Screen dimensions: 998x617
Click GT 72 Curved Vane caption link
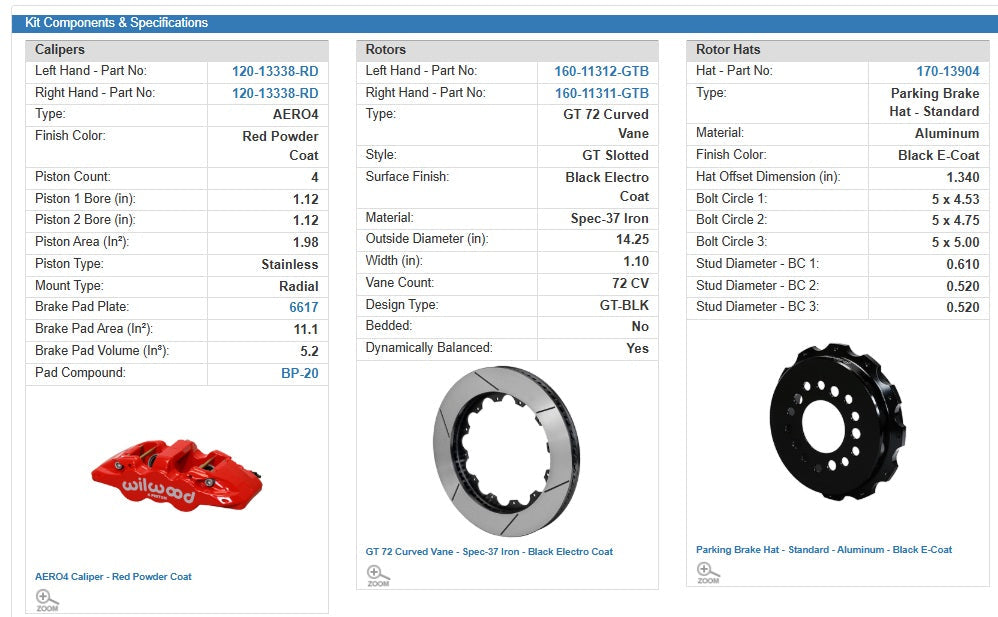(489, 551)
